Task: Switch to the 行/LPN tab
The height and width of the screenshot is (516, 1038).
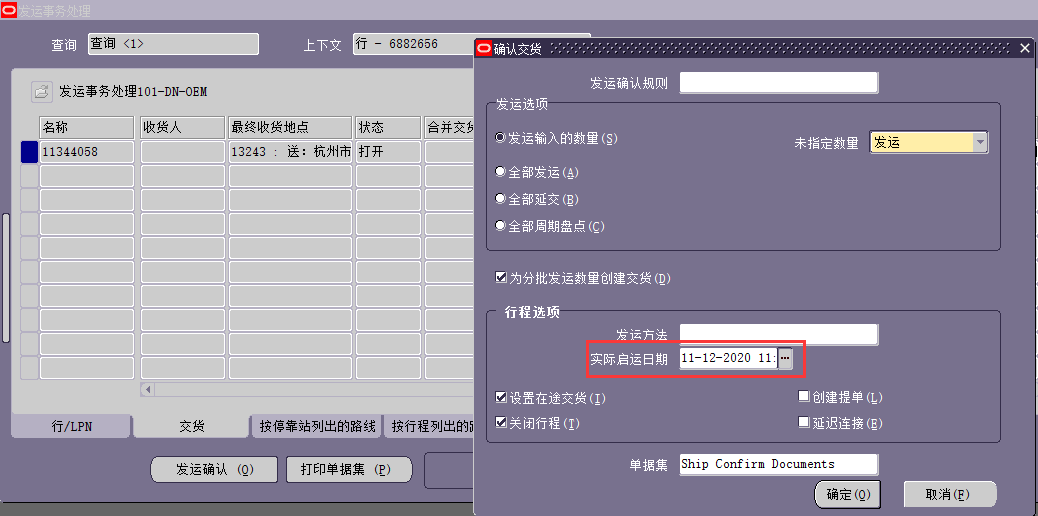Action: coord(71,426)
